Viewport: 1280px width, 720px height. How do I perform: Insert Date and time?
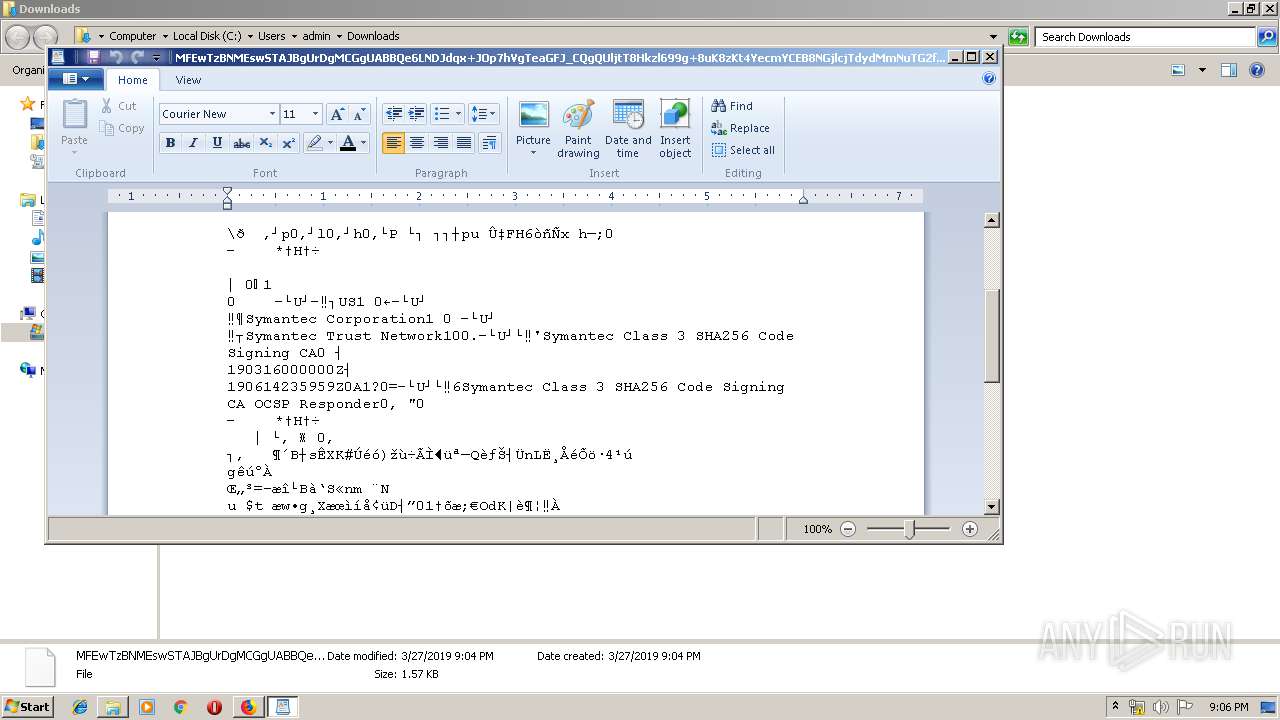(x=628, y=129)
